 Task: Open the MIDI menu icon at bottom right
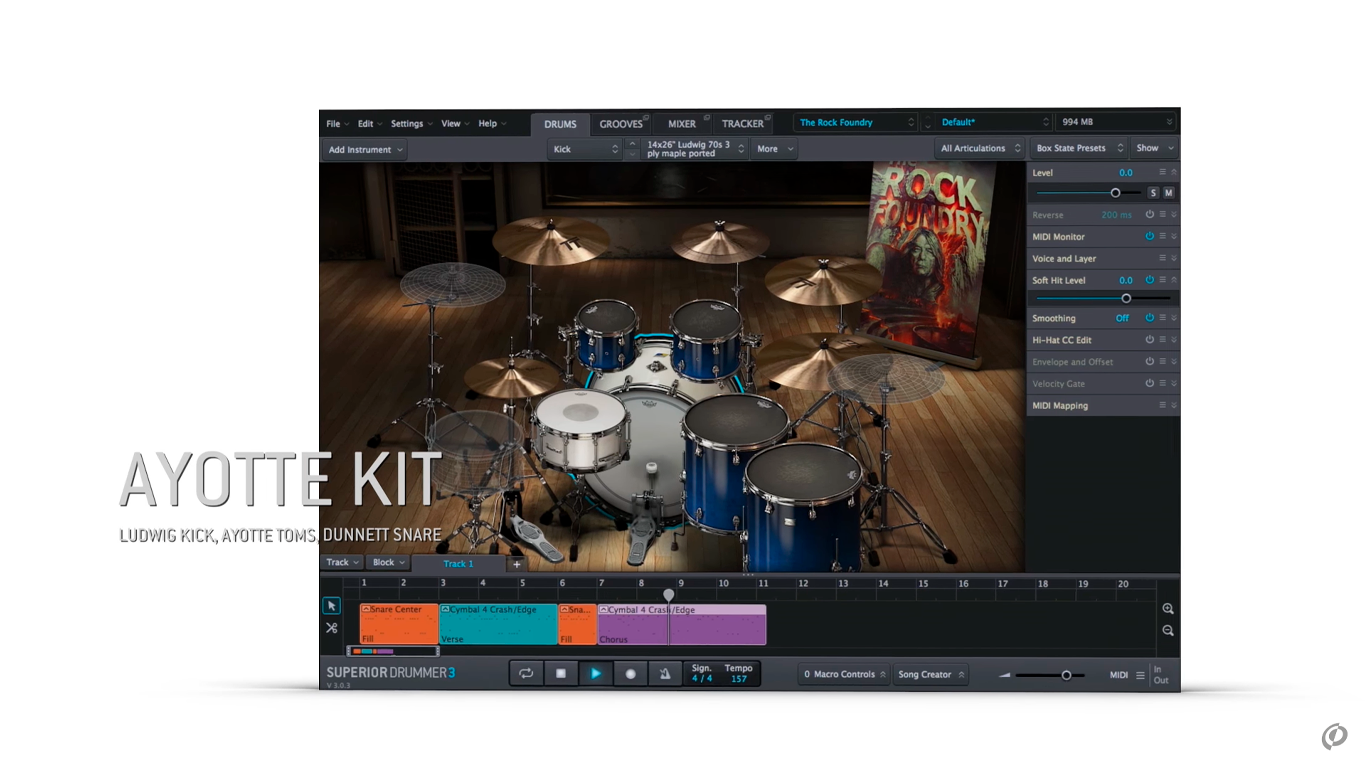(1140, 675)
